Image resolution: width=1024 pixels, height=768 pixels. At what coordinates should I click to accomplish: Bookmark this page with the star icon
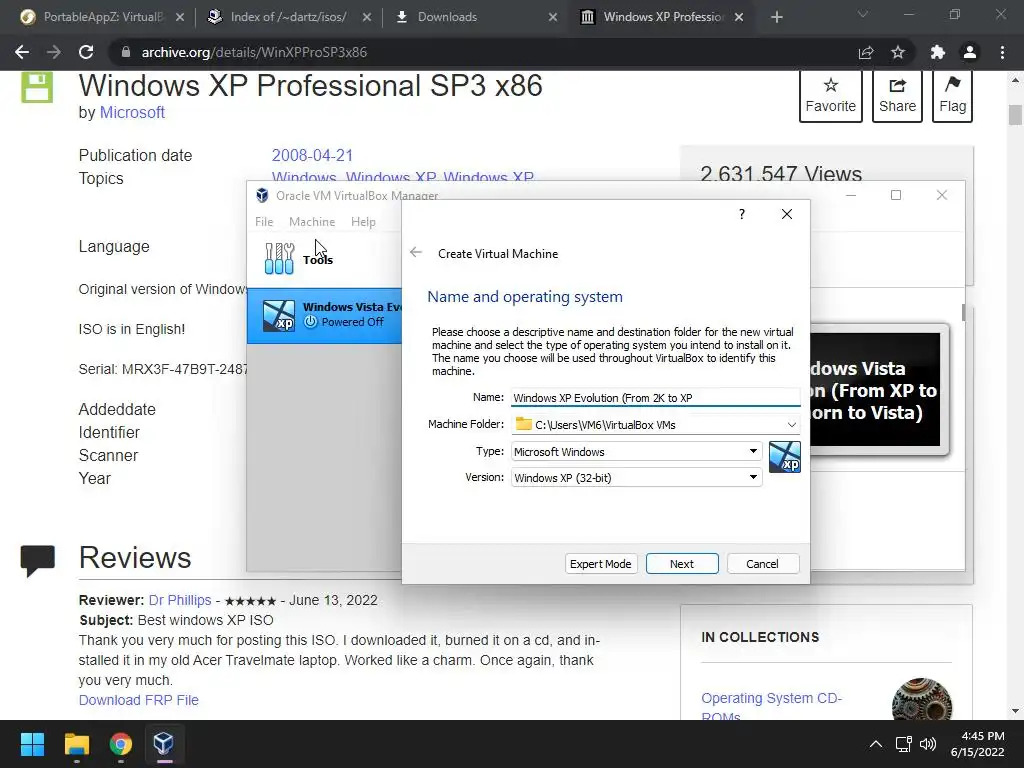(898, 52)
